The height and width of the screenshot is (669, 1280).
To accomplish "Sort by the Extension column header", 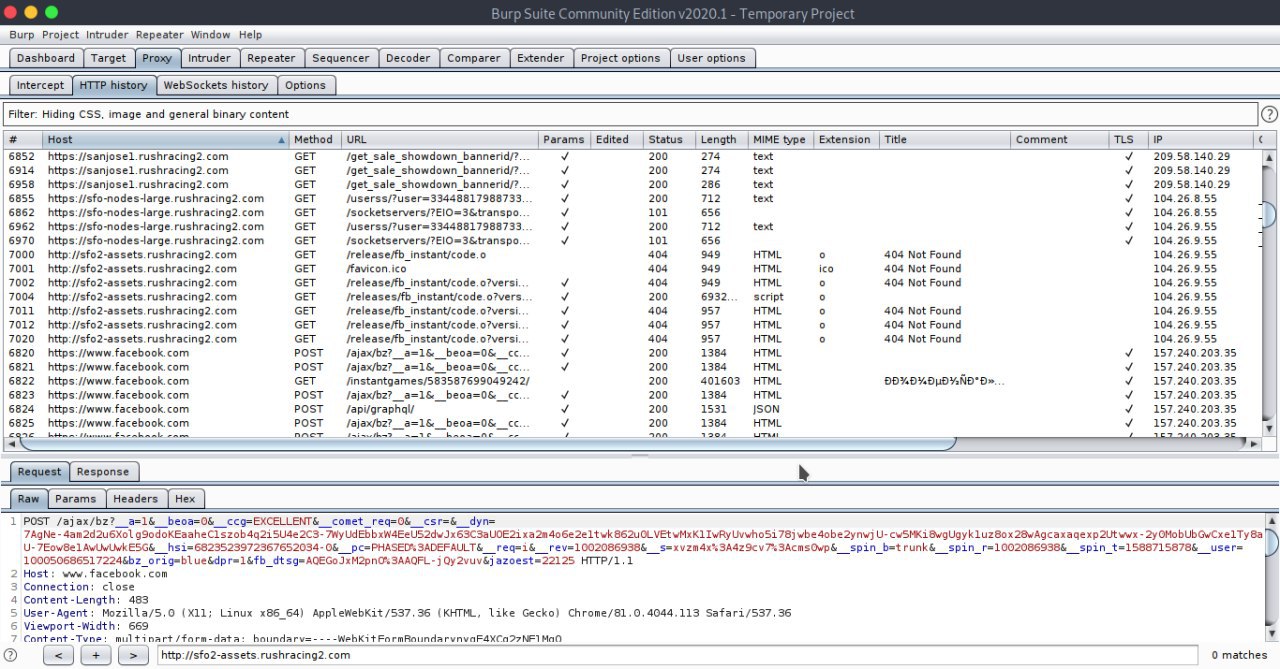I will [846, 140].
